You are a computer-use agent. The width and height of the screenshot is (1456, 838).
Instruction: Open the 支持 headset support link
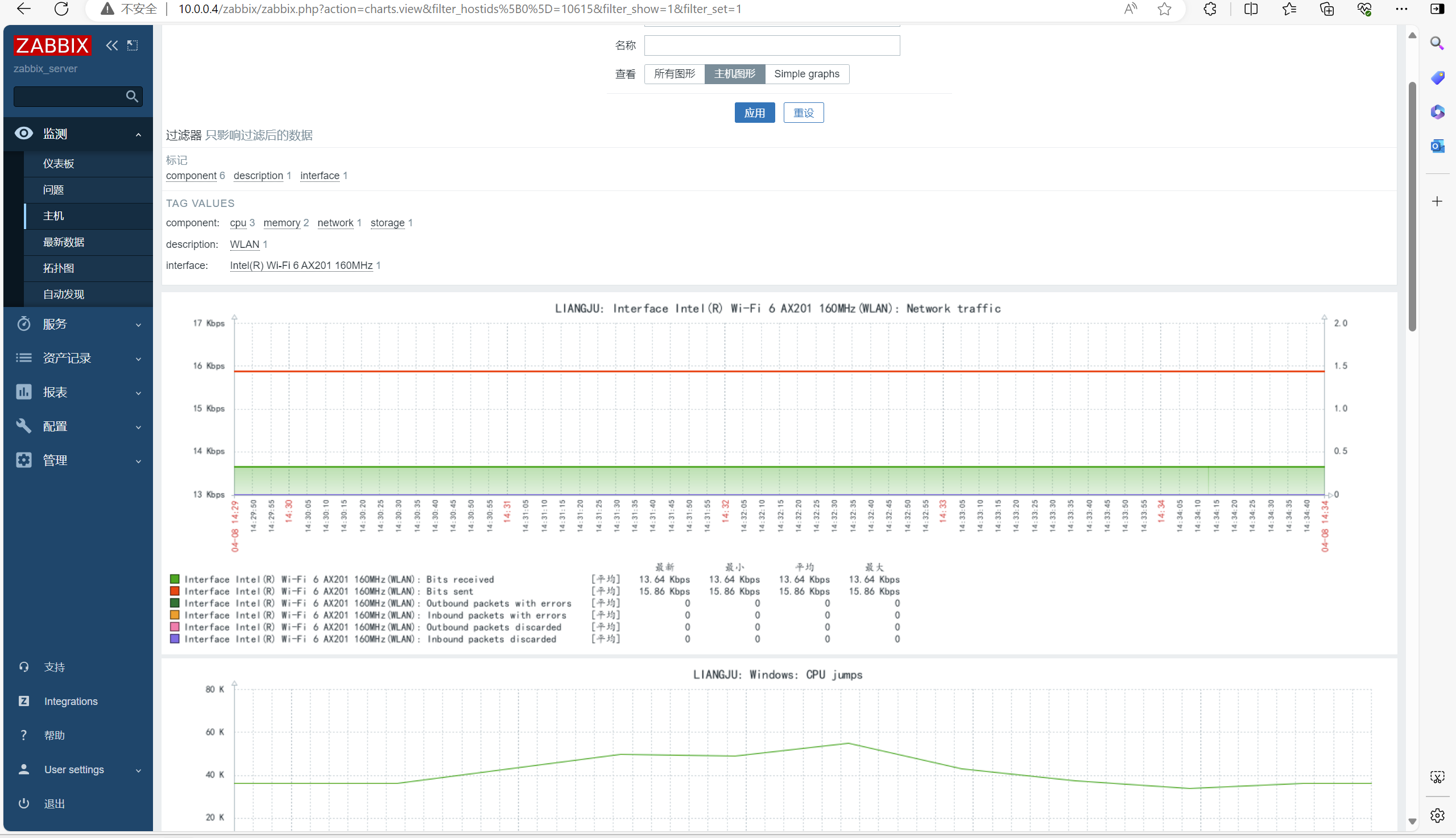(54, 666)
